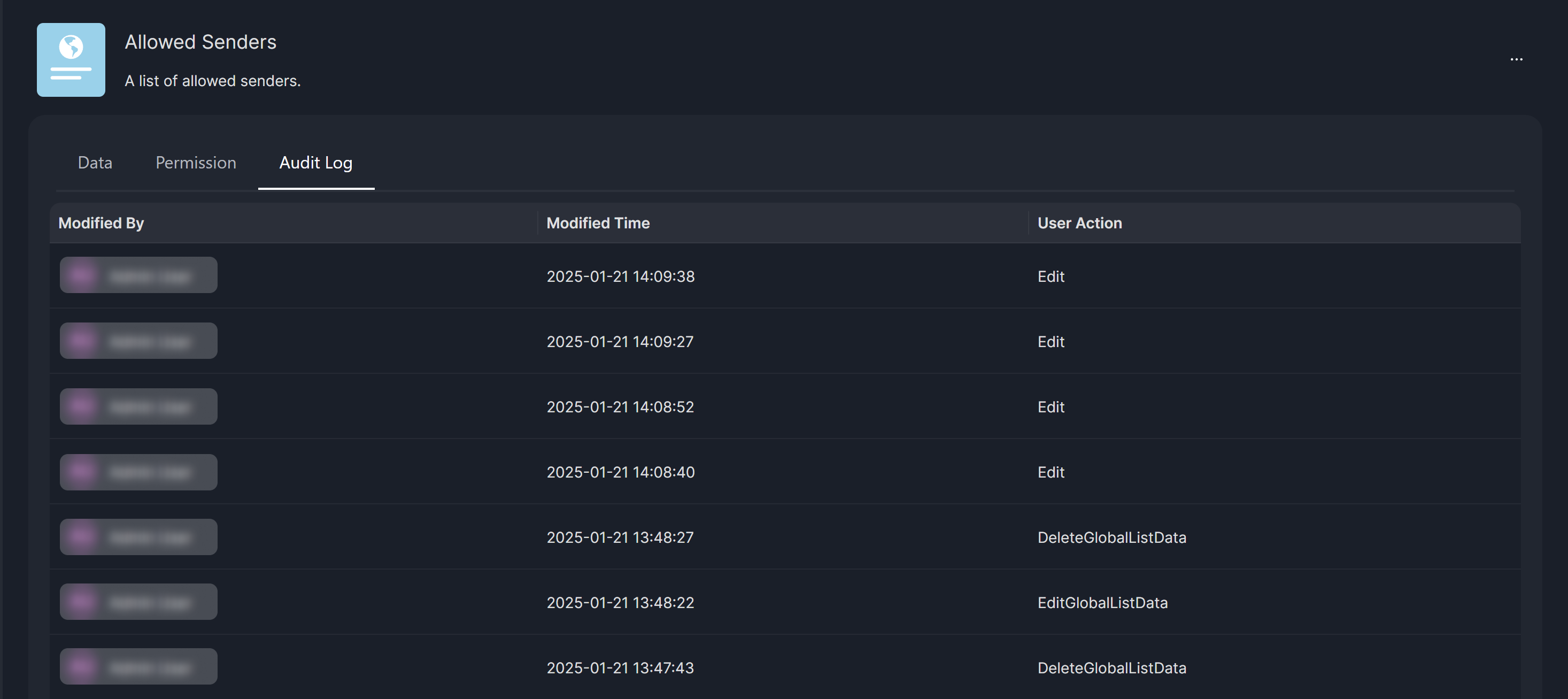Image resolution: width=1568 pixels, height=699 pixels.
Task: Click the User Action column header
Action: pos(1079,223)
